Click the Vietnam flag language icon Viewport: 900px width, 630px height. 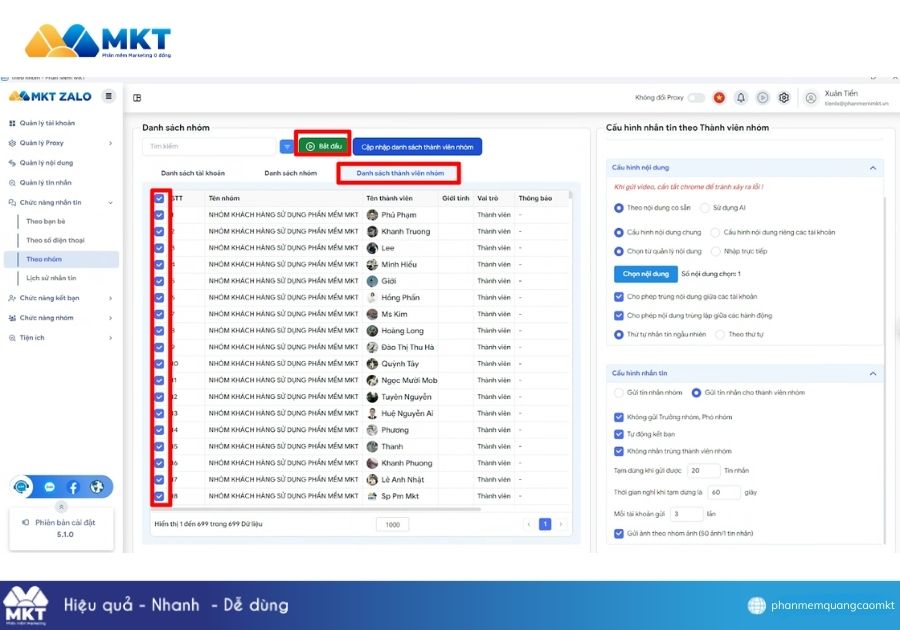pyautogui.click(x=718, y=98)
